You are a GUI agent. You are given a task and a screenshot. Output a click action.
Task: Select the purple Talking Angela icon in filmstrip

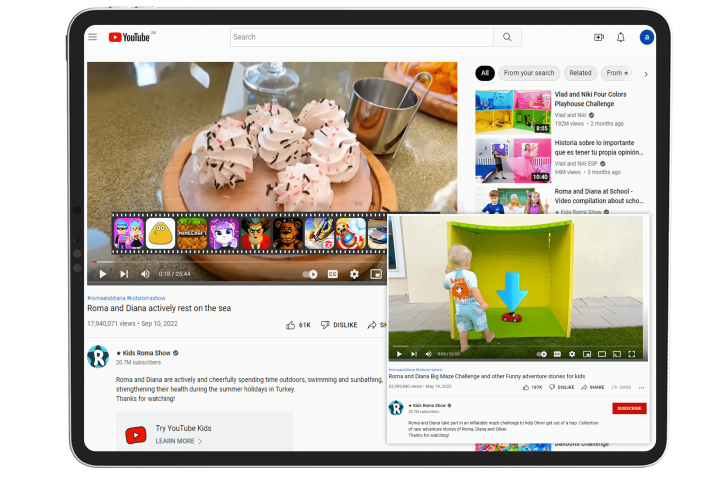point(224,233)
